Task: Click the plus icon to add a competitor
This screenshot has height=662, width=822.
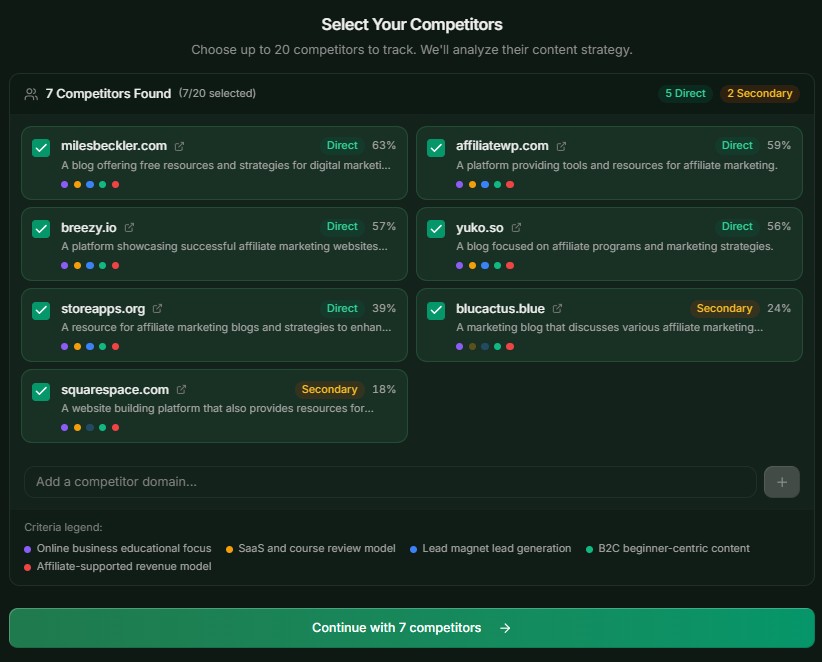Action: pos(781,481)
